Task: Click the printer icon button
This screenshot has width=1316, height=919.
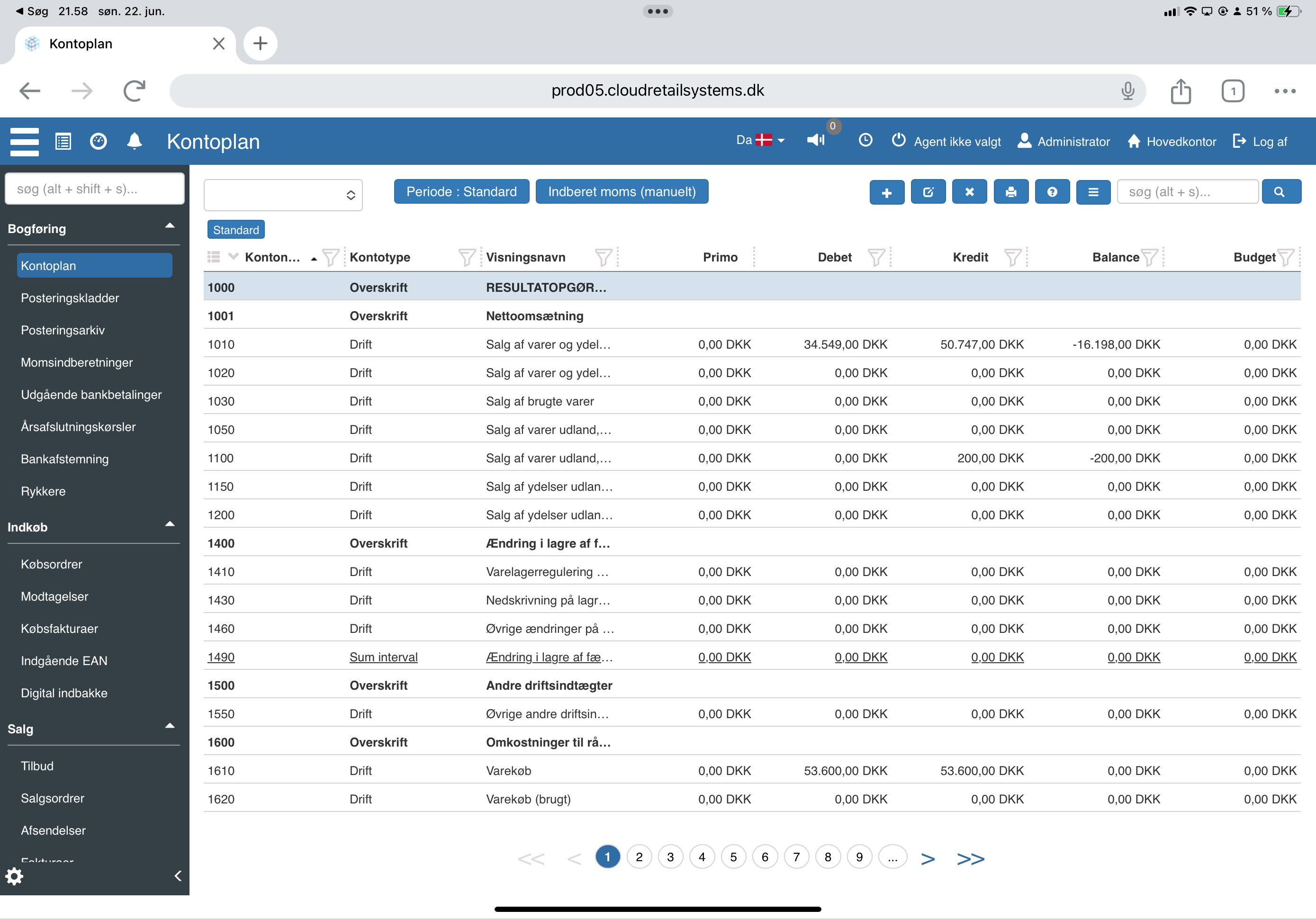Action: pos(1010,192)
